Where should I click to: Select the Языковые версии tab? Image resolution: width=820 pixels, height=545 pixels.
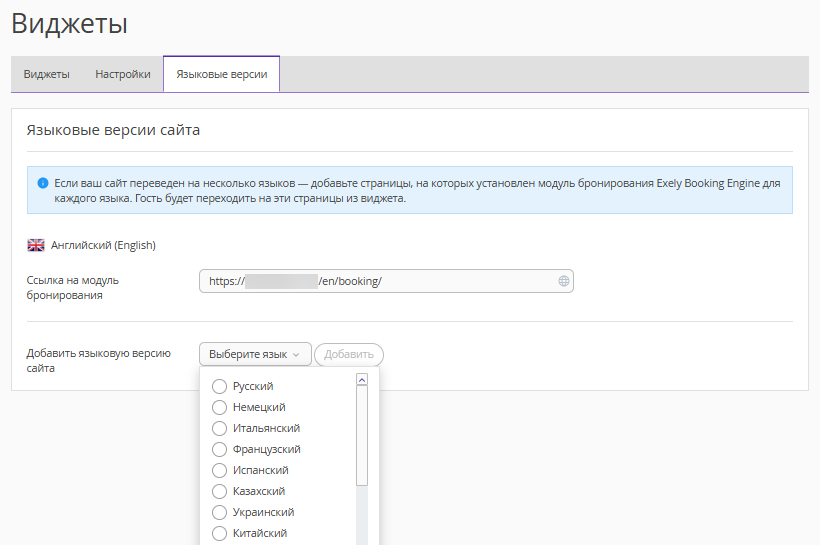222,74
